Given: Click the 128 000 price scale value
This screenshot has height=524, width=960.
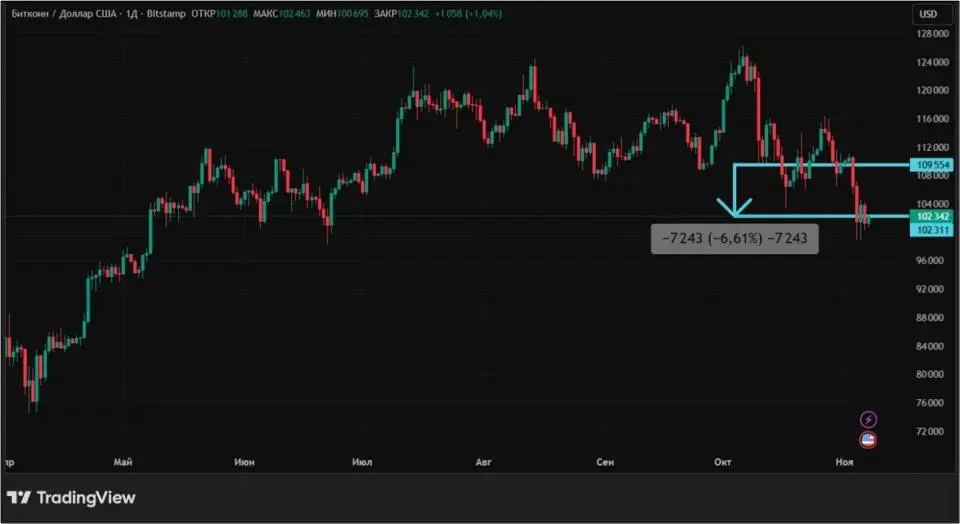Looking at the screenshot, I should click(931, 33).
